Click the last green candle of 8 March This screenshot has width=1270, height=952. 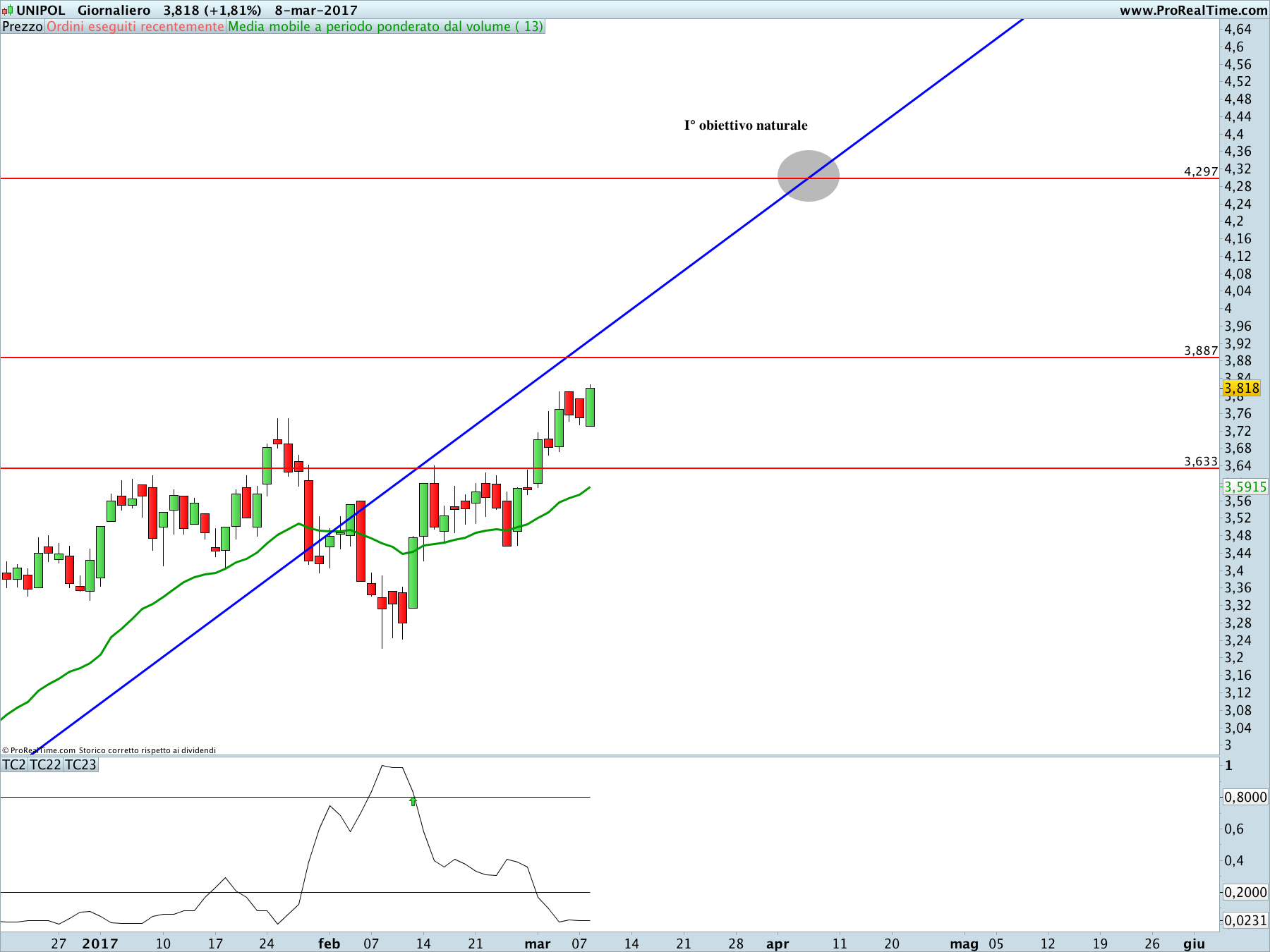590,406
